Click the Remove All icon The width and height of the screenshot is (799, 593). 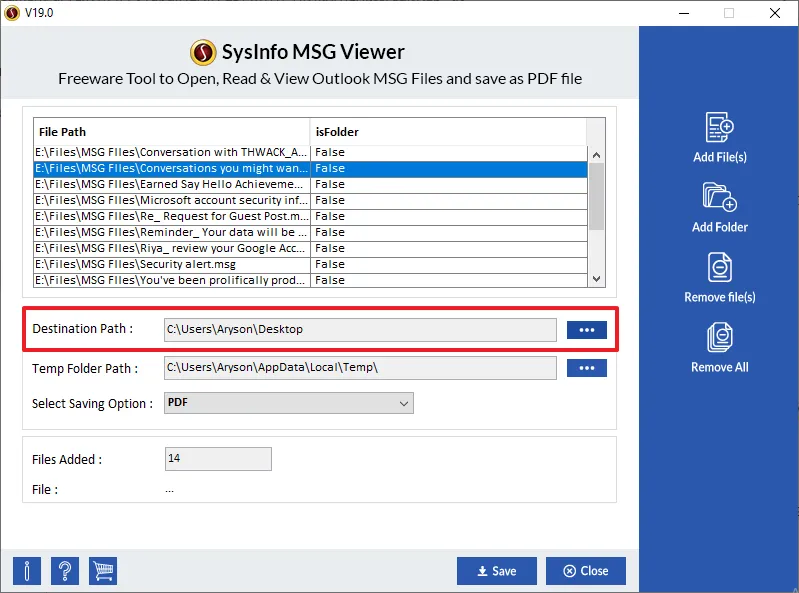pyautogui.click(x=719, y=338)
